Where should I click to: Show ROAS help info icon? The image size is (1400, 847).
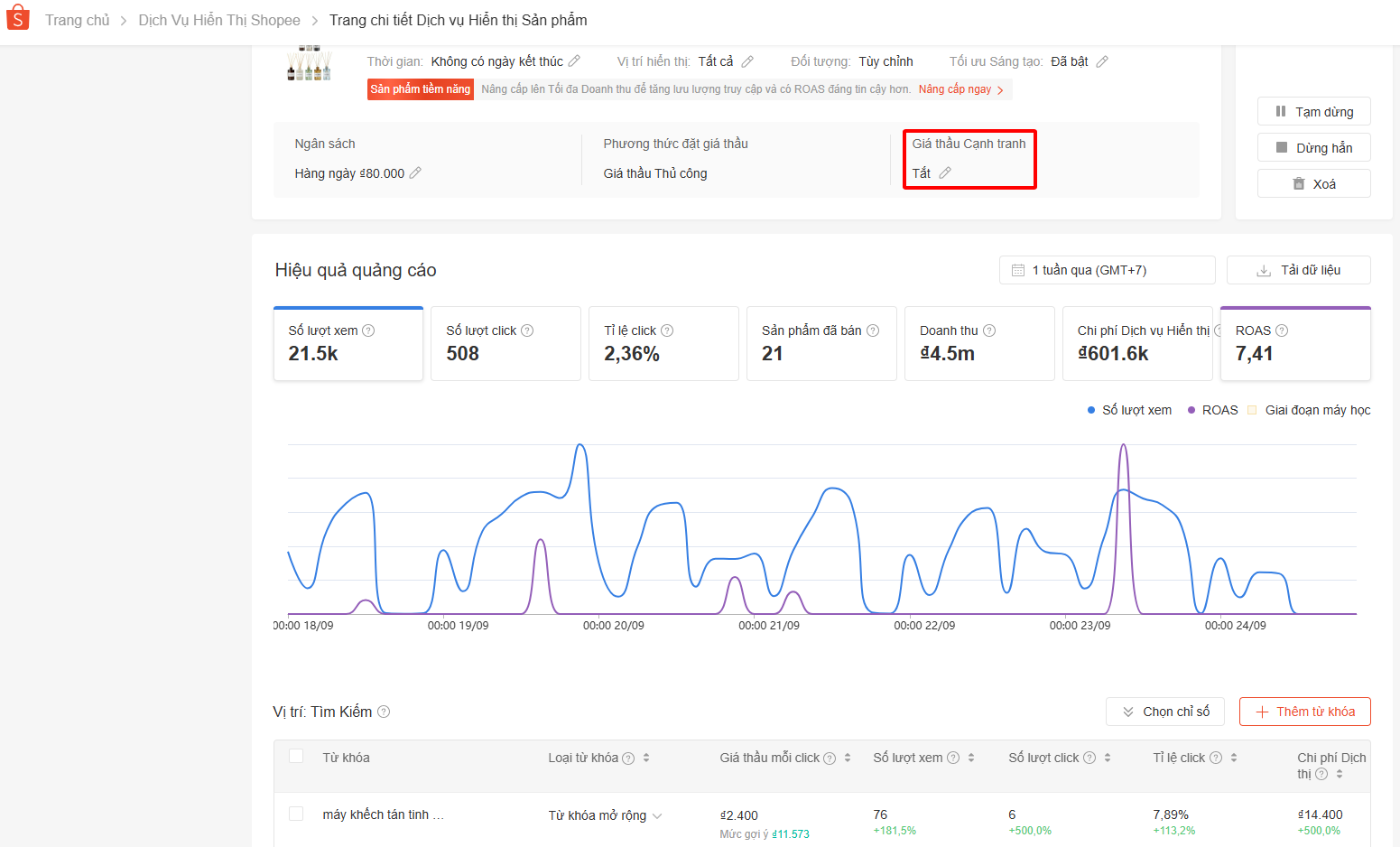tap(1282, 330)
